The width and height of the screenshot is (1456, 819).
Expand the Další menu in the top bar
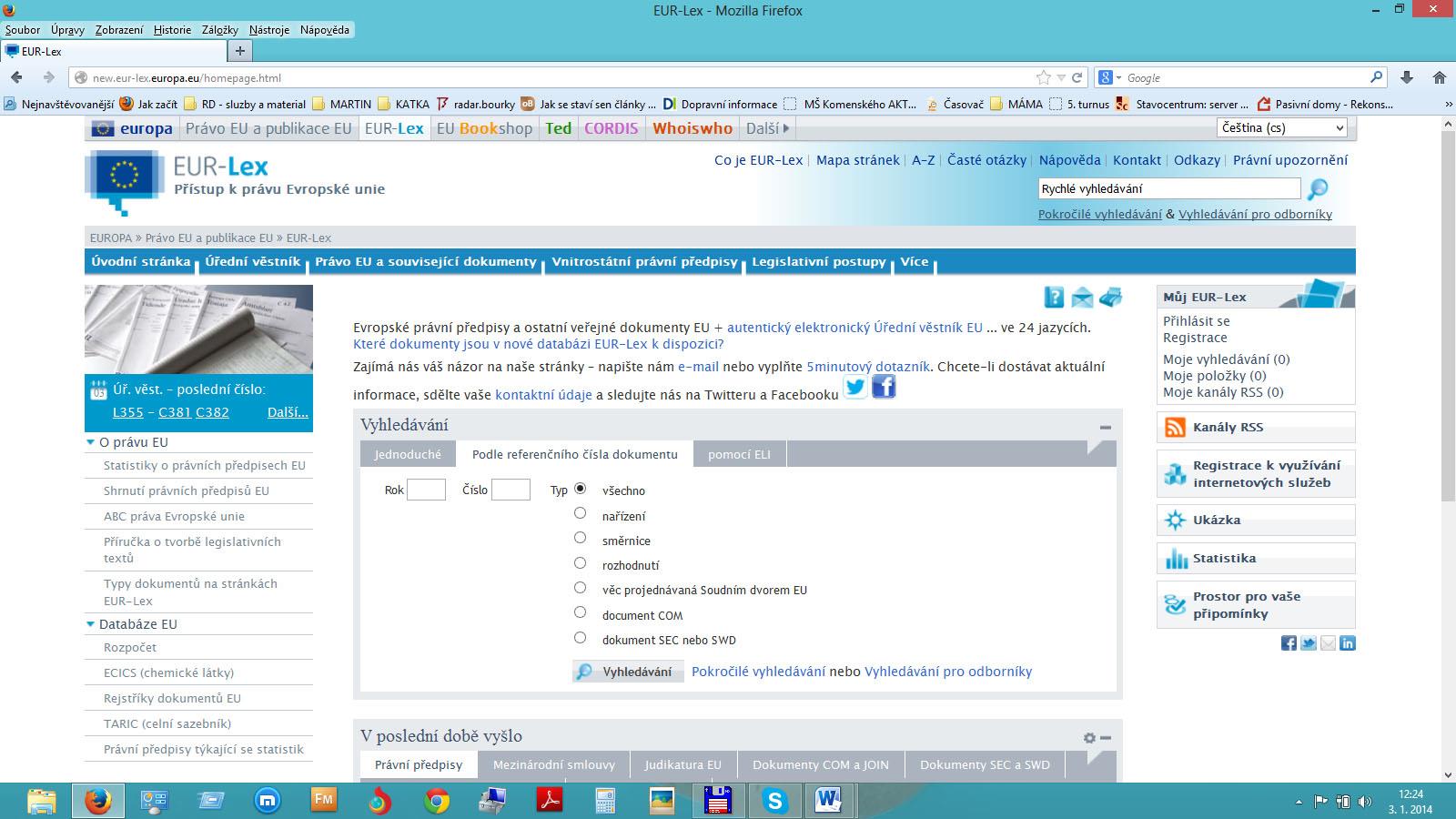tap(767, 128)
